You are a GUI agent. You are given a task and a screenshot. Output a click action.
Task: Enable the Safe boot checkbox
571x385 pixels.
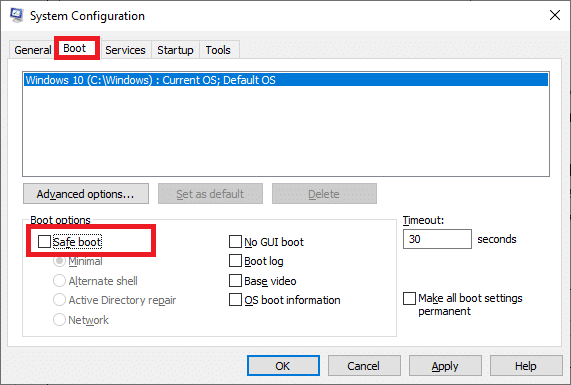tap(44, 241)
